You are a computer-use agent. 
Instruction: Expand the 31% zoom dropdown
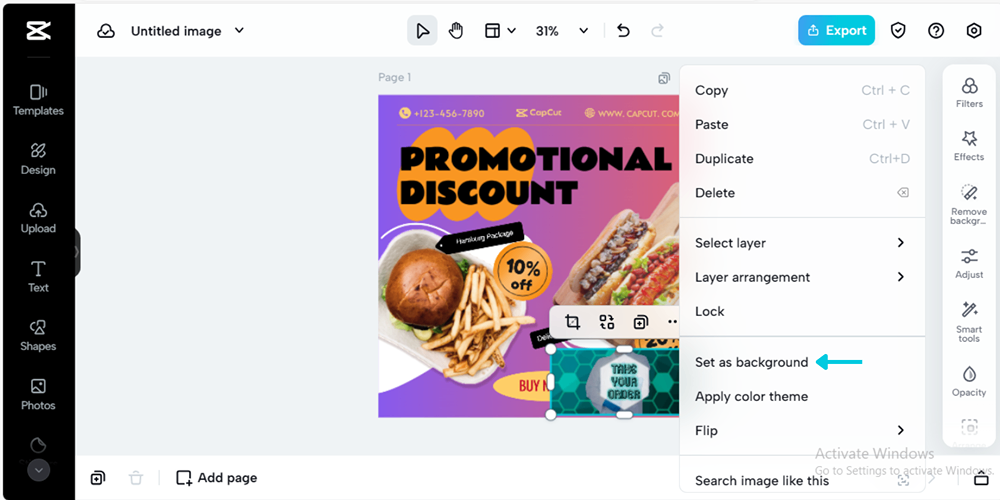coord(562,31)
